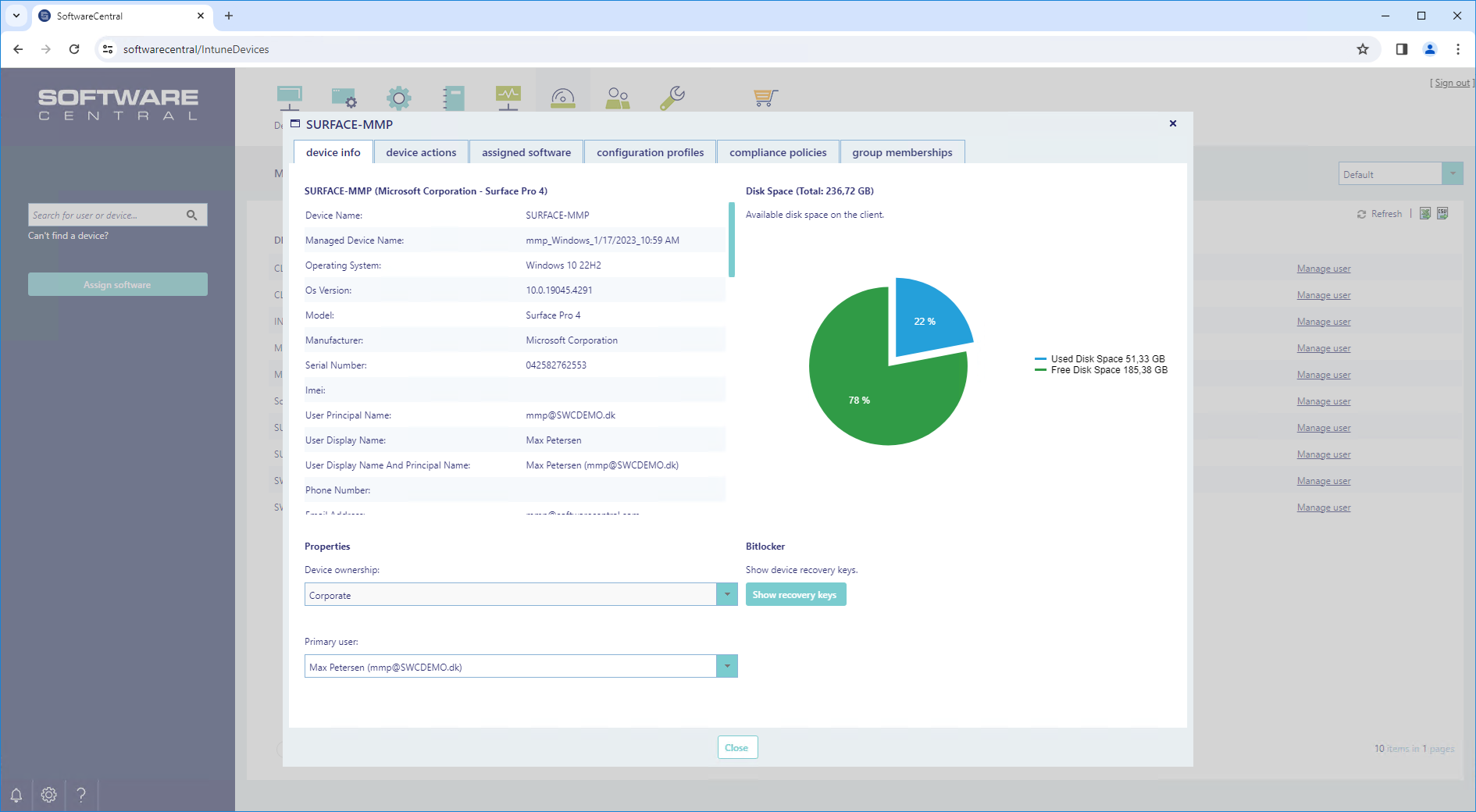Click the large teal gear toolbar icon
Viewport: 1476px width, 812px height.
click(399, 98)
